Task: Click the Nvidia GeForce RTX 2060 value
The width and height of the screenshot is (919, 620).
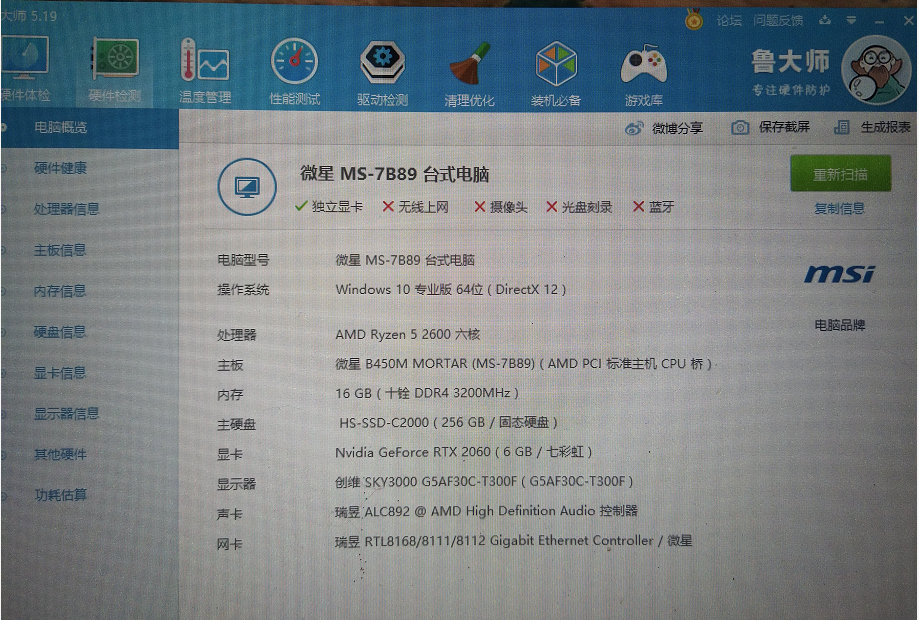Action: (x=464, y=452)
